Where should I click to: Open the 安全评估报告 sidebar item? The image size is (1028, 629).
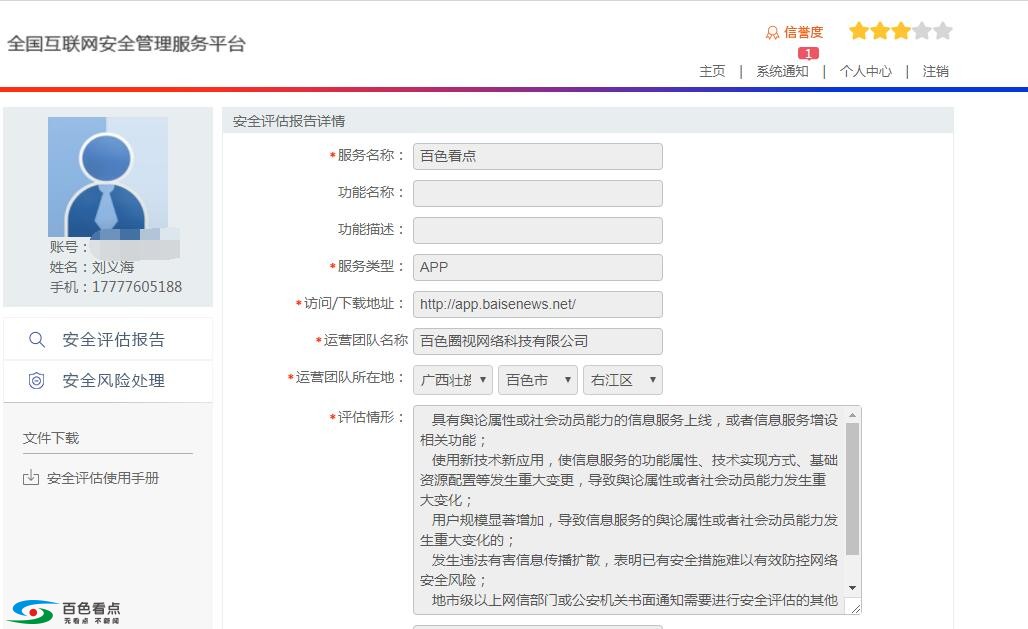tap(108, 340)
